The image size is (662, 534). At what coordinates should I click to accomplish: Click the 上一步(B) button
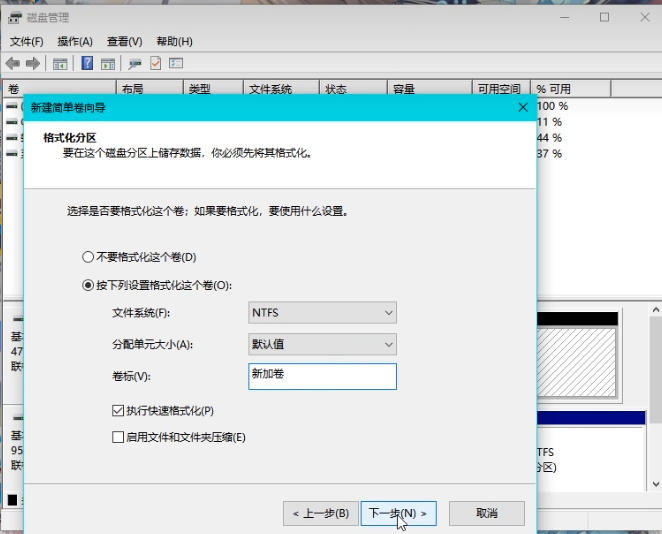click(x=321, y=513)
